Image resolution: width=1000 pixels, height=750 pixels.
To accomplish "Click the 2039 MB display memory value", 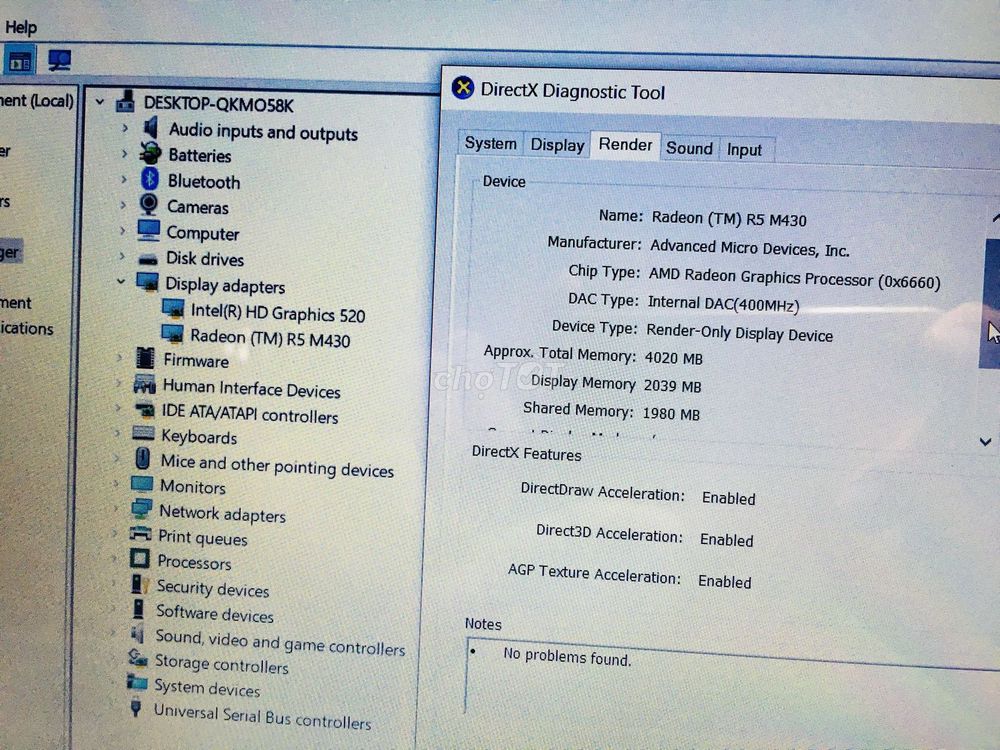I will tap(672, 386).
